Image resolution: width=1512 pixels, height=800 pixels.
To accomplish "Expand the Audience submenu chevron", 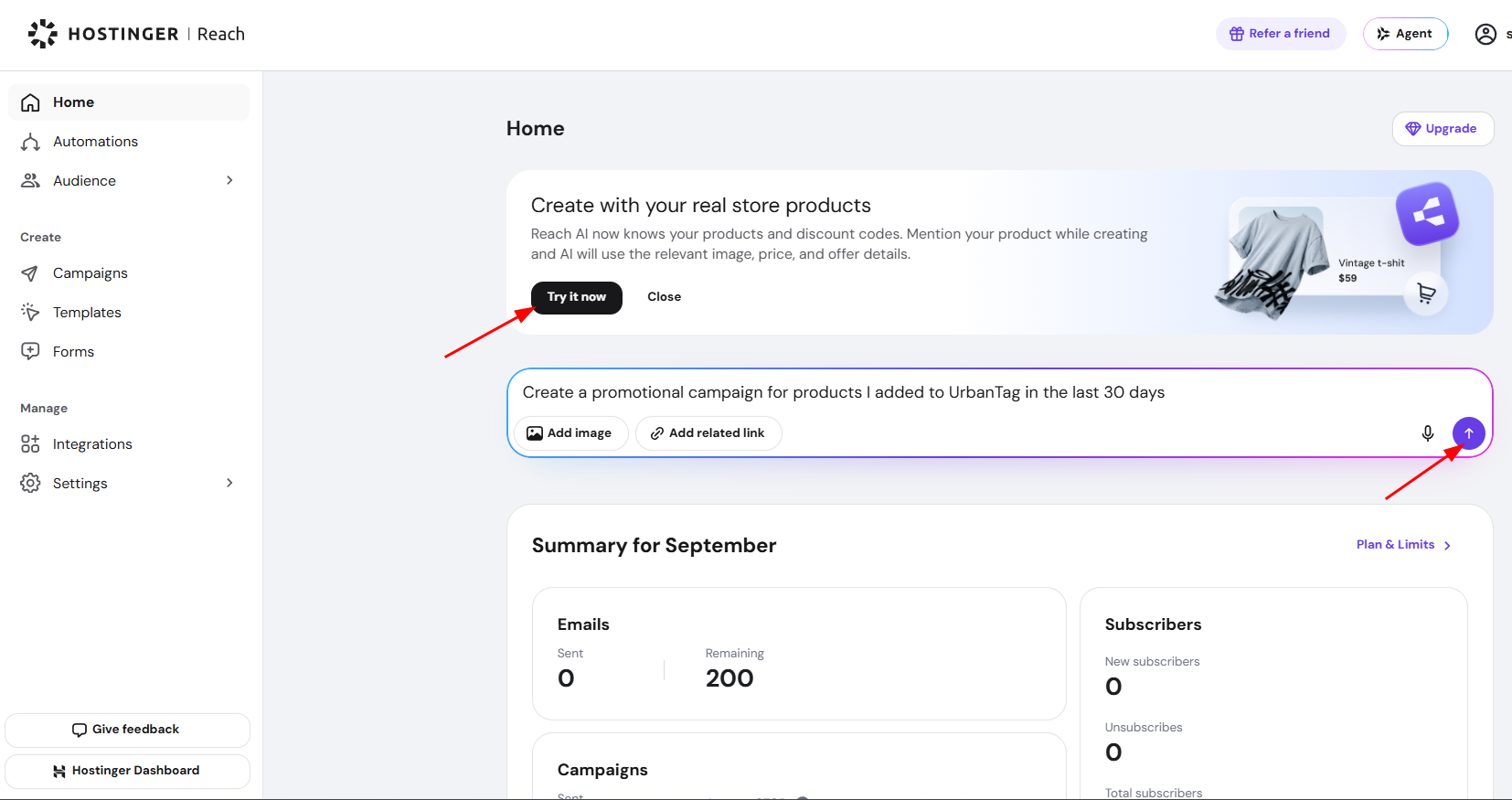I will point(229,181).
